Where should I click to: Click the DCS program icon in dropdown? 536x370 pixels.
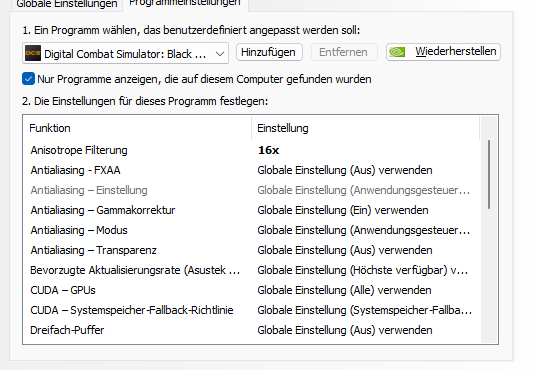pos(33,53)
